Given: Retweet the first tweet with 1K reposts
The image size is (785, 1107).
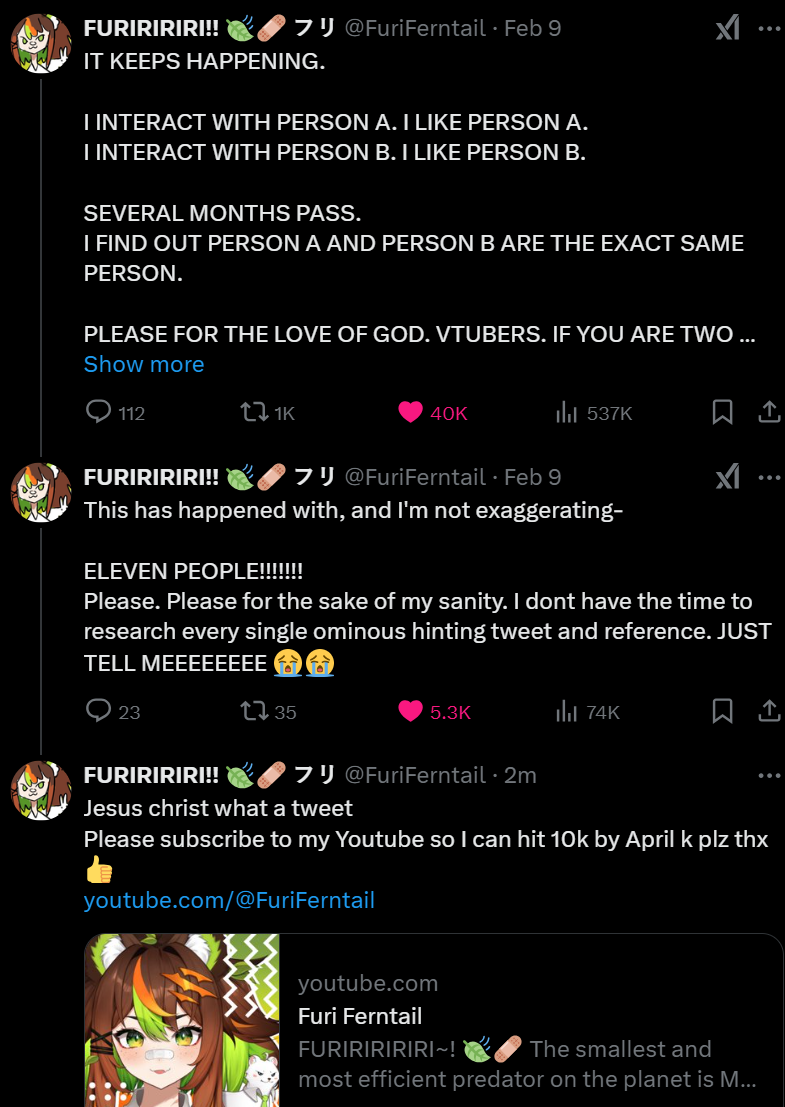Looking at the screenshot, I should 254,412.
